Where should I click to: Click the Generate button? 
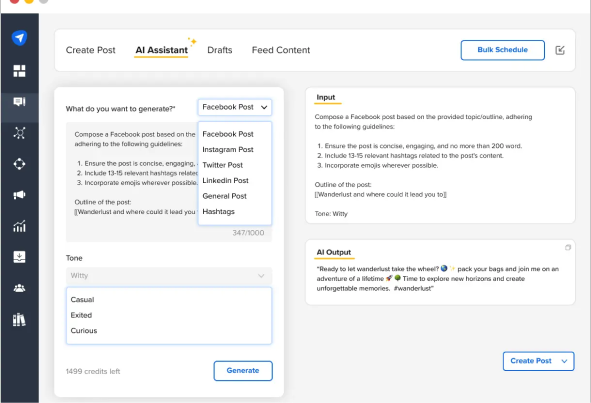(x=243, y=371)
